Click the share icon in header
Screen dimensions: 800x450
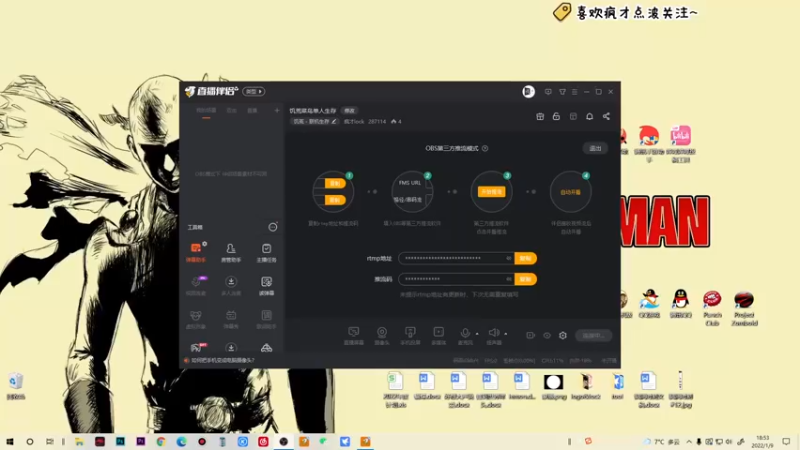tap(606, 116)
